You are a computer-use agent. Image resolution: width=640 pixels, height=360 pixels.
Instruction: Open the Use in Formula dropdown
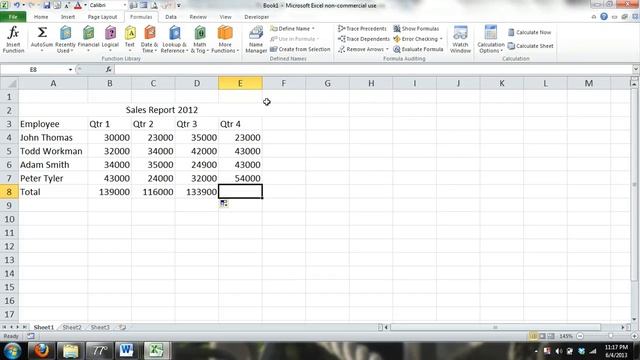tap(295, 39)
